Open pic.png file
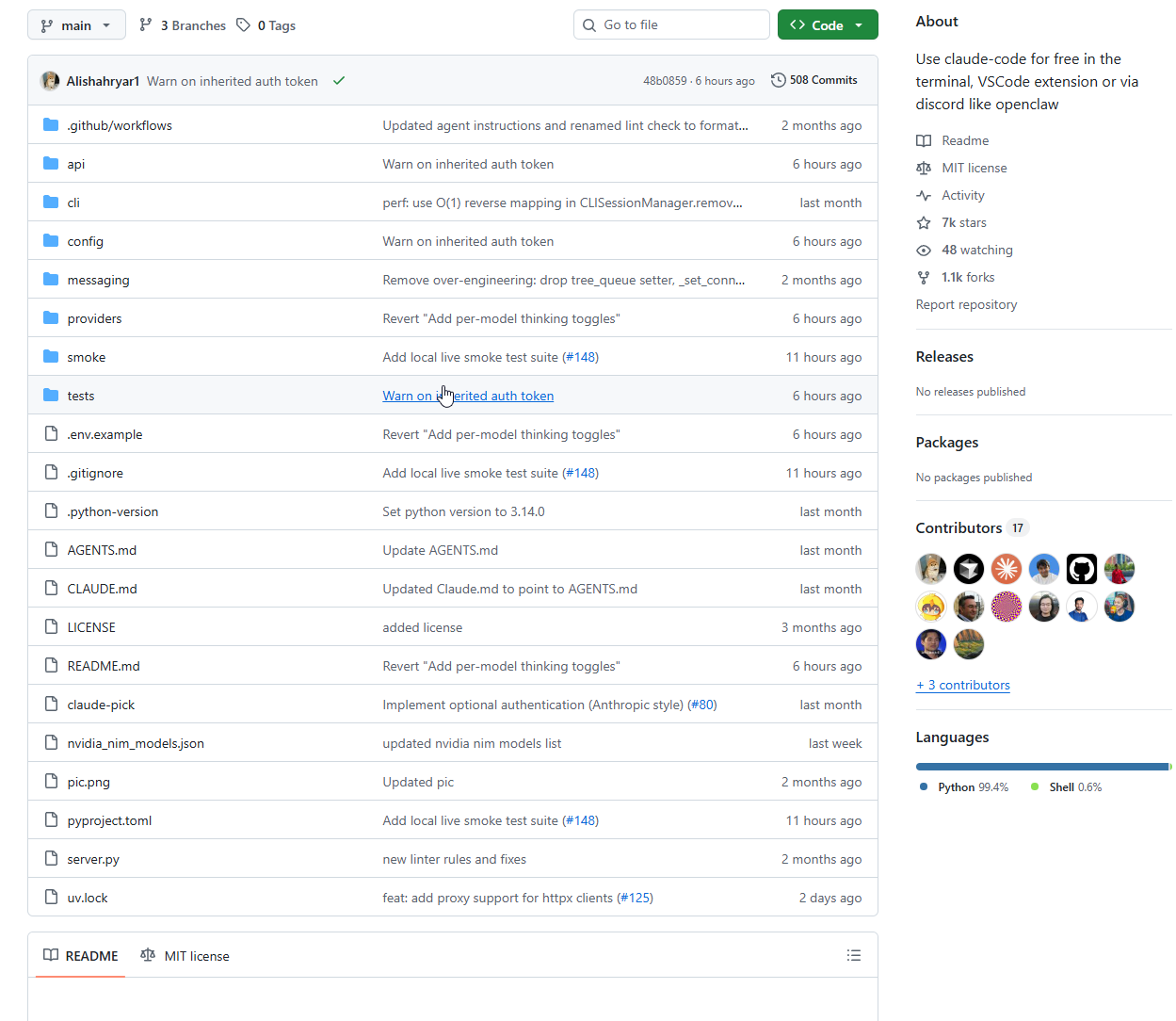The image size is (1176, 1021). [89, 782]
